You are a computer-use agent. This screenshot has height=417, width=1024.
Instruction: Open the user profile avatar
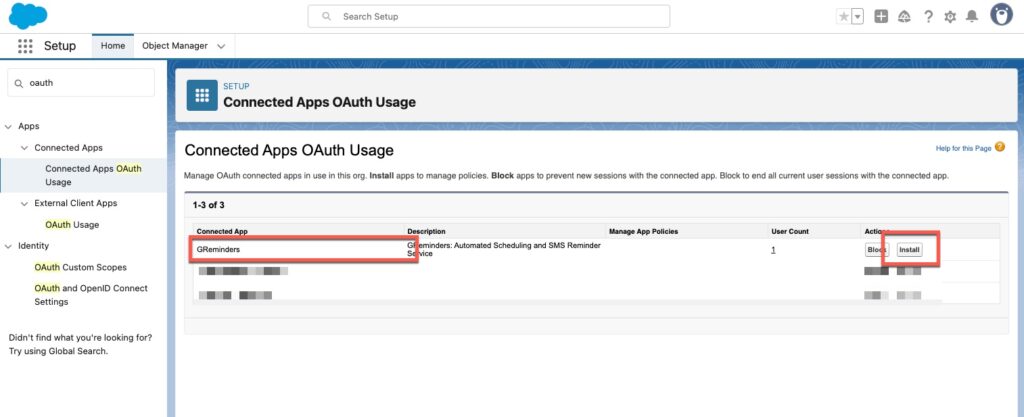click(1001, 16)
